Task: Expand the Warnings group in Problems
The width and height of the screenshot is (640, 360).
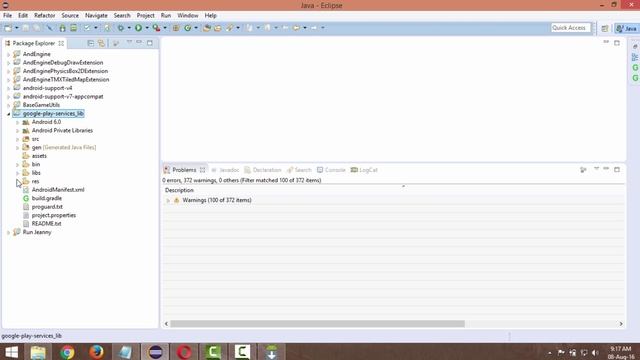Action: click(x=168, y=200)
